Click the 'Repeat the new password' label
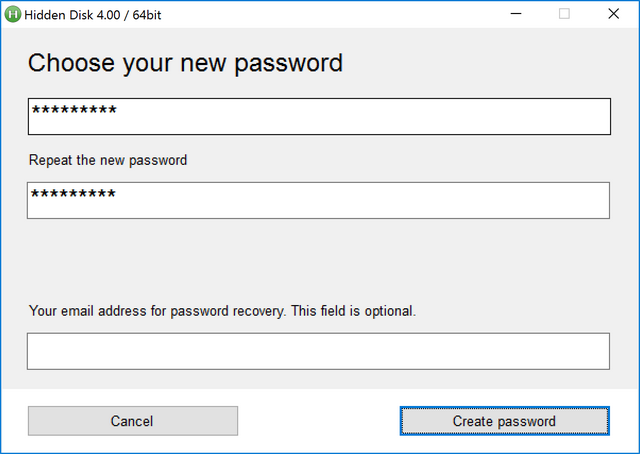640x454 pixels. coord(108,160)
